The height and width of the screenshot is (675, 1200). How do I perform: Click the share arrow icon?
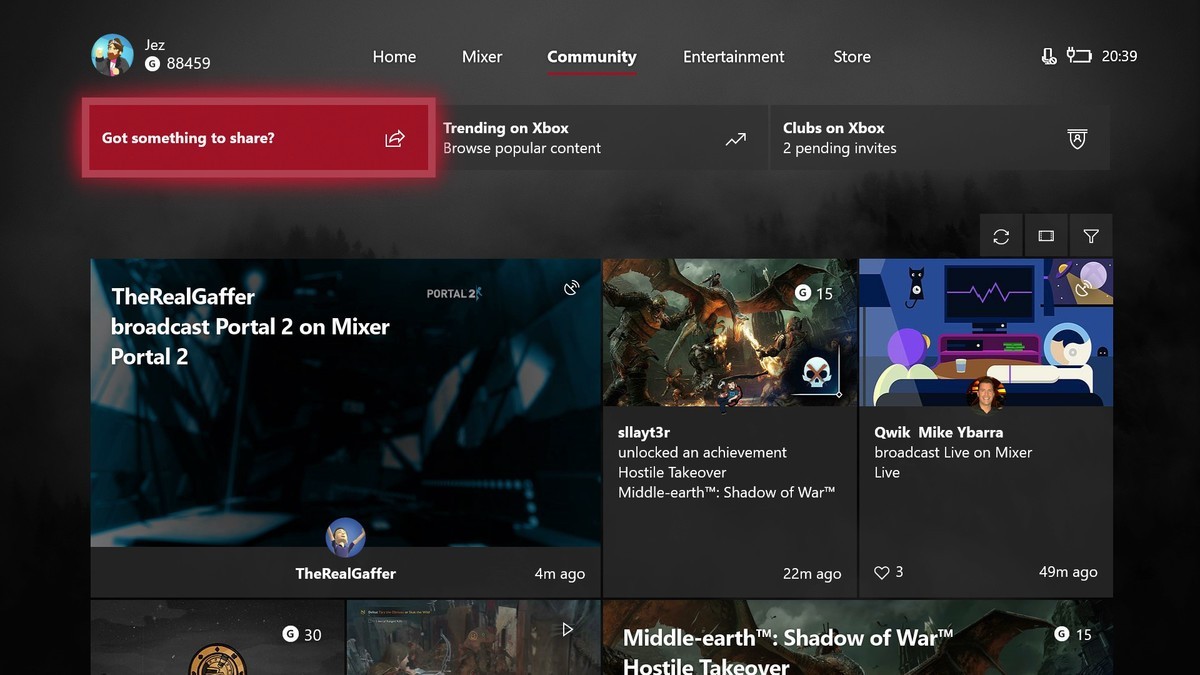(x=395, y=139)
